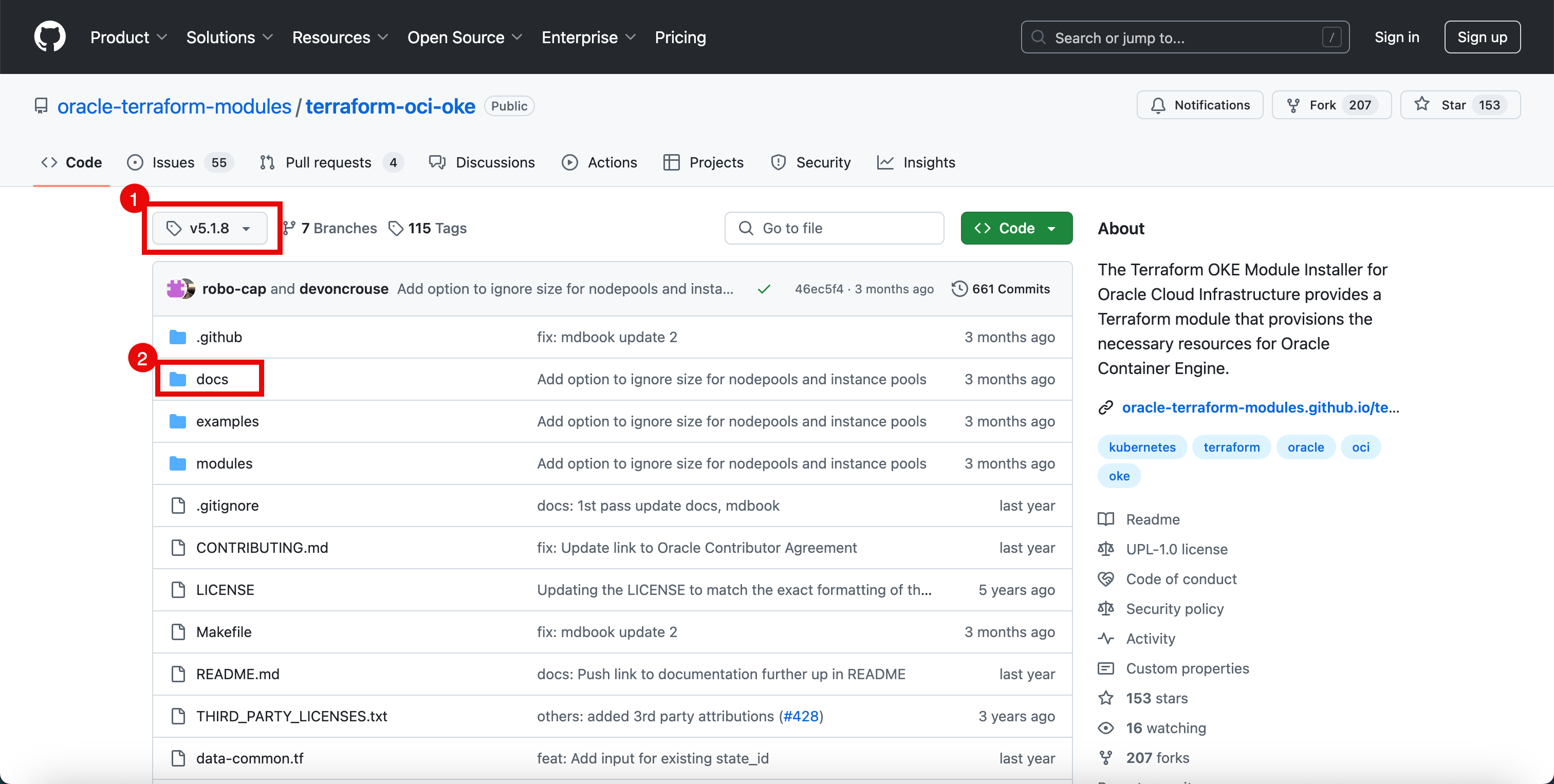1554x784 pixels.
Task: Click the docs folder icon
Action: coord(177,379)
